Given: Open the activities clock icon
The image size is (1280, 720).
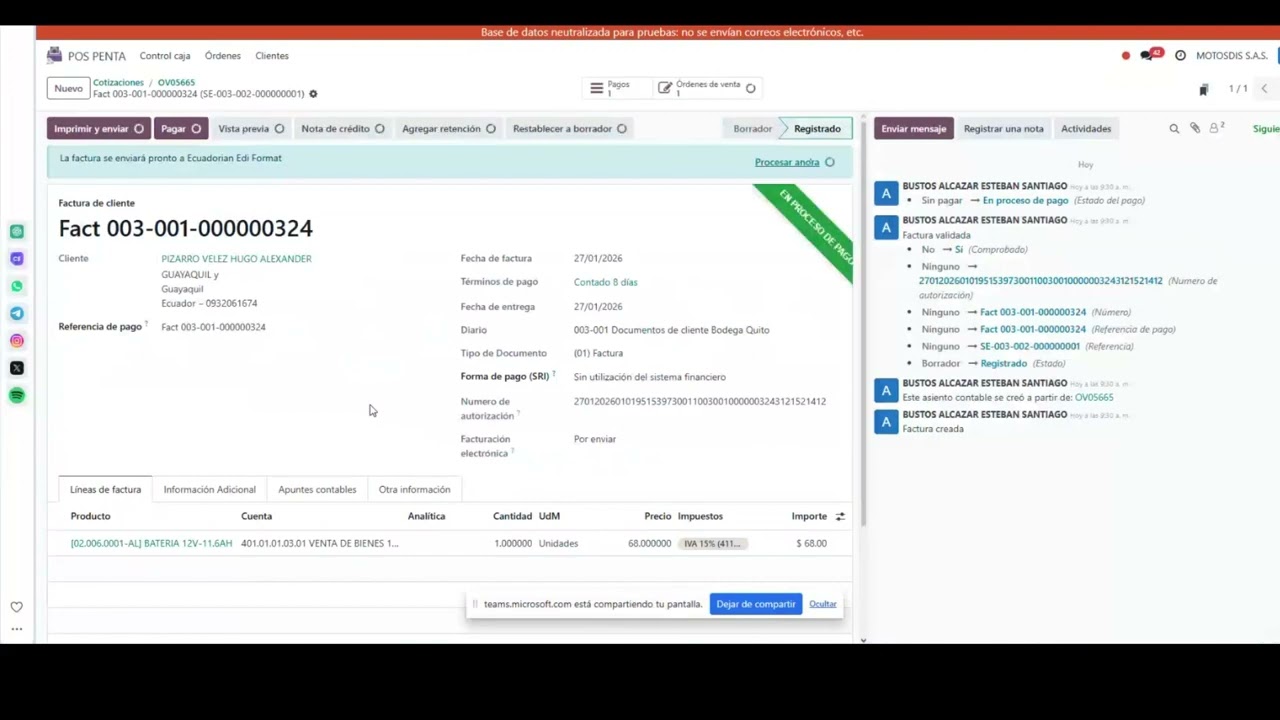Looking at the screenshot, I should 1180,56.
